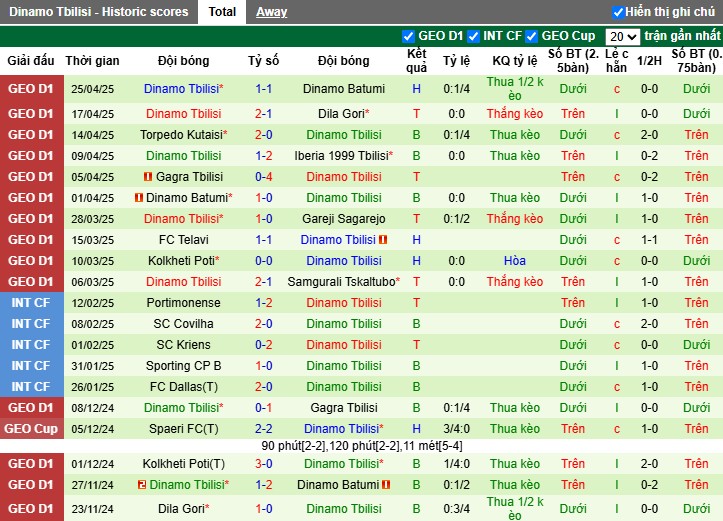Screen dimensions: 723x521
Task: Click the Hòa result on 10/03/25 row
Action: [515, 260]
